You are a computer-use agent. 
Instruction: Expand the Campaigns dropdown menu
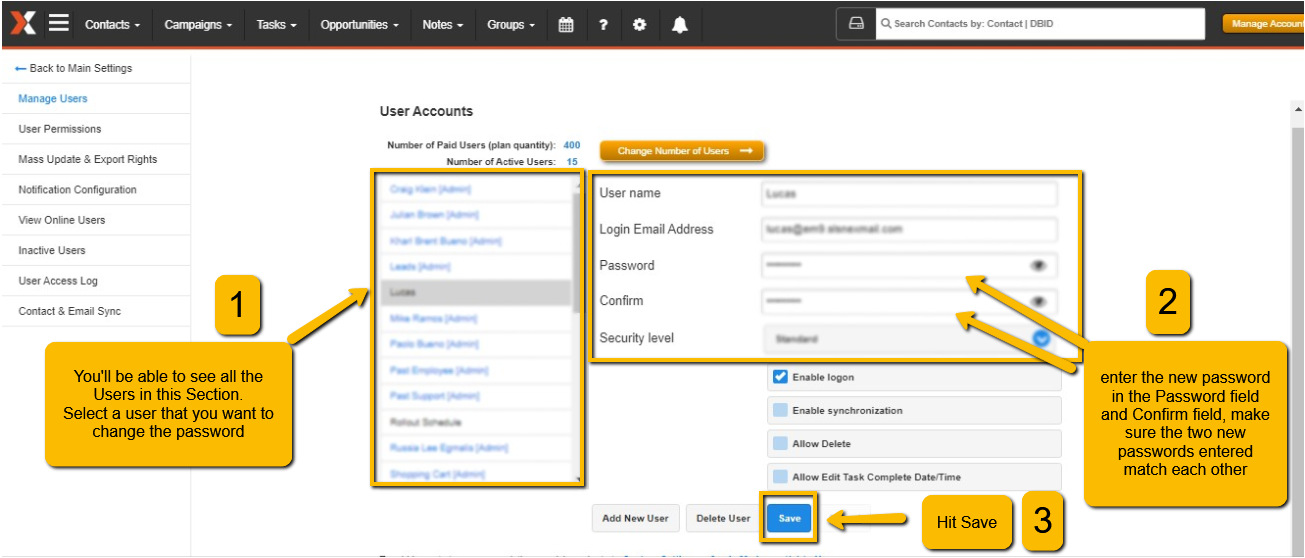pos(198,25)
